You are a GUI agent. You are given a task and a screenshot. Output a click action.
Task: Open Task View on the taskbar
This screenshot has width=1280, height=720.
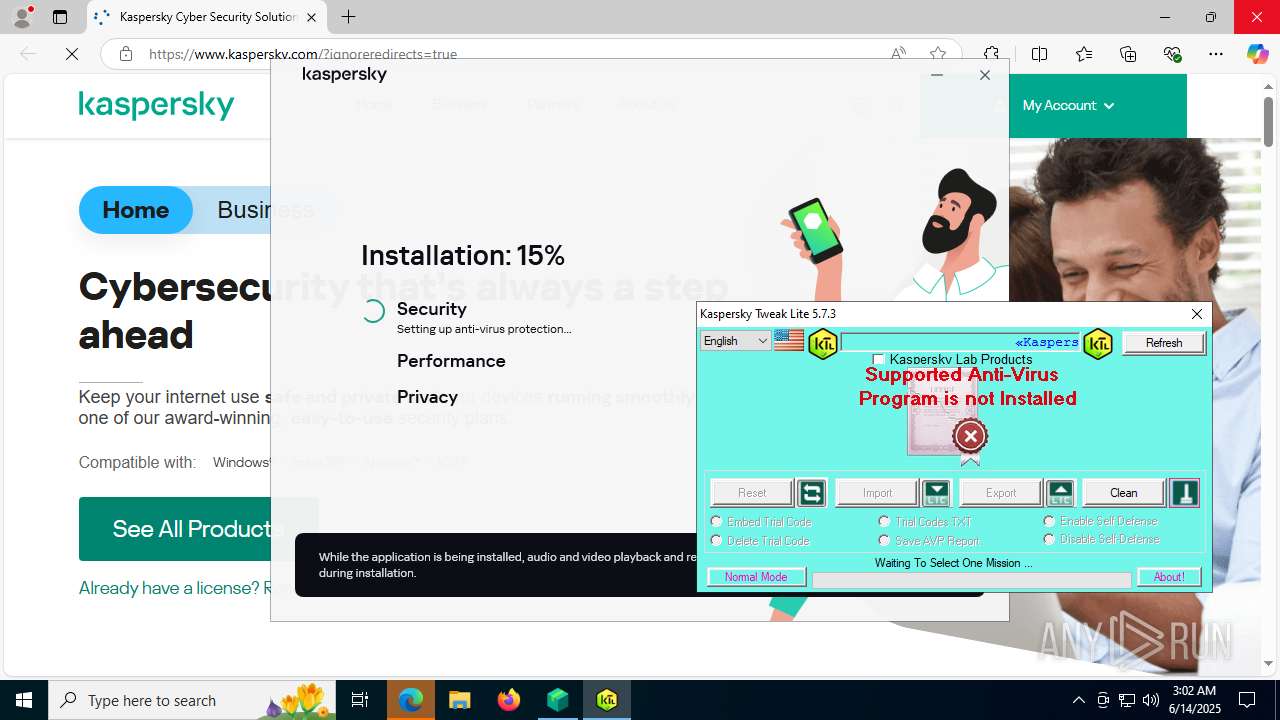pyautogui.click(x=360, y=700)
